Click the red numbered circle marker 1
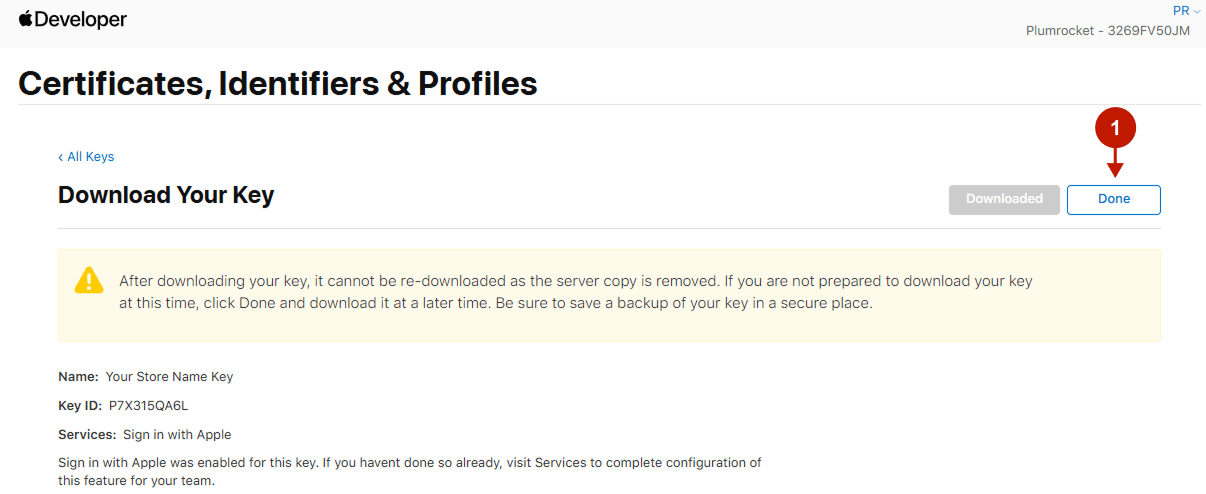The height and width of the screenshot is (494, 1206). tap(1115, 127)
